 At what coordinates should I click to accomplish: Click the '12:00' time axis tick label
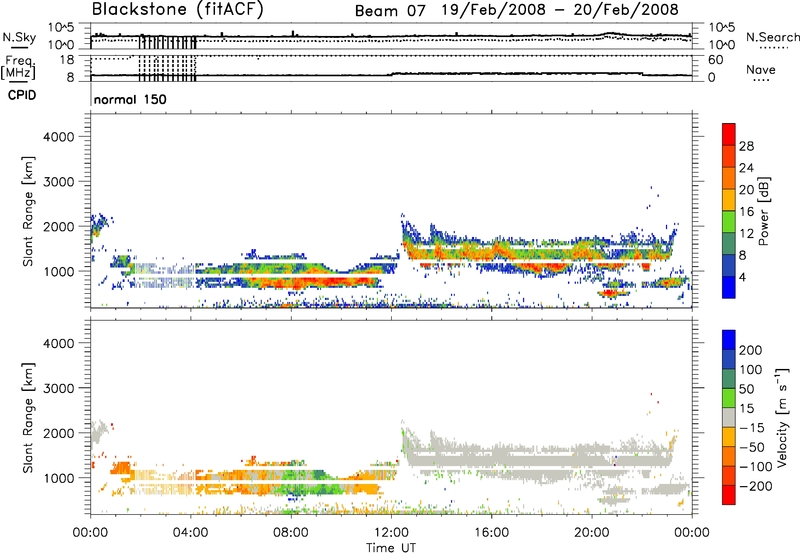point(391,533)
